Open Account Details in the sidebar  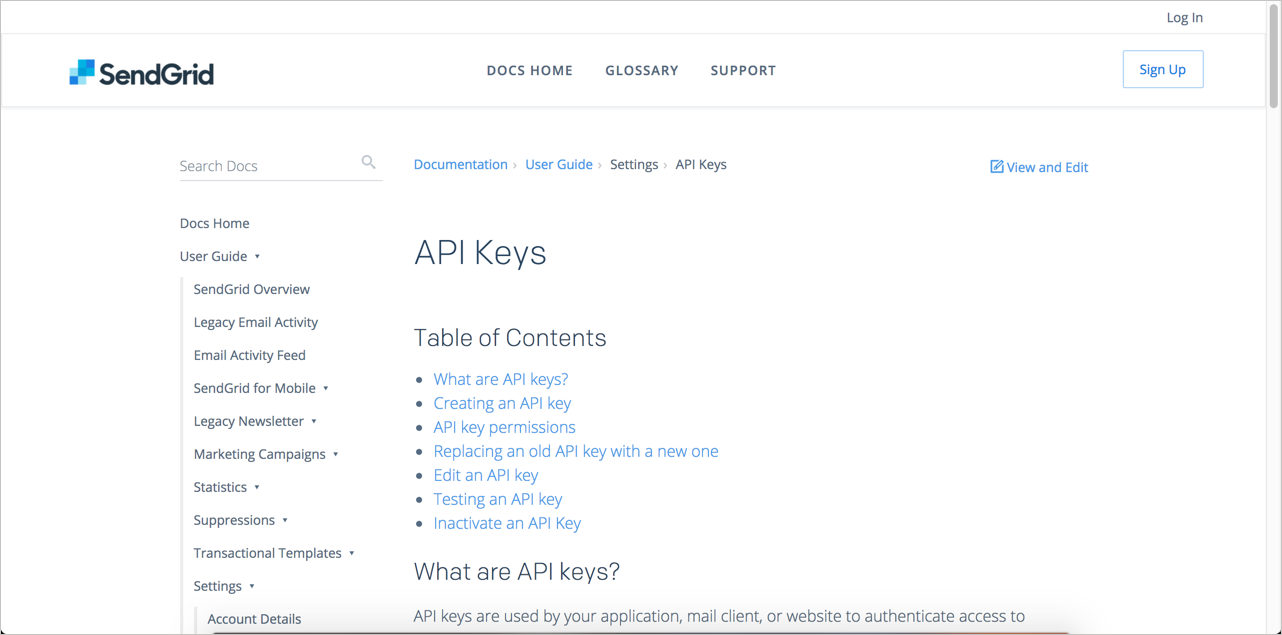[x=254, y=619]
